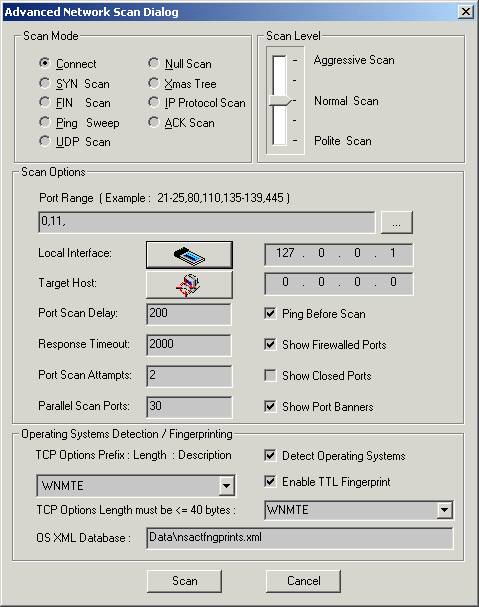Click the Cancel button

[x=304, y=581]
